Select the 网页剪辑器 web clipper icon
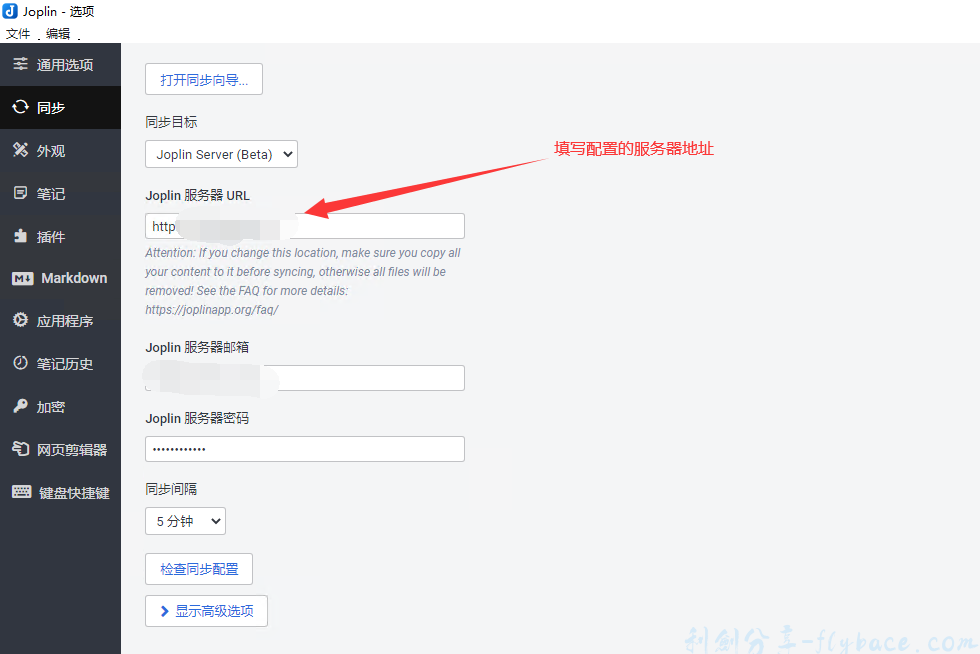980x654 pixels. click(x=60, y=449)
